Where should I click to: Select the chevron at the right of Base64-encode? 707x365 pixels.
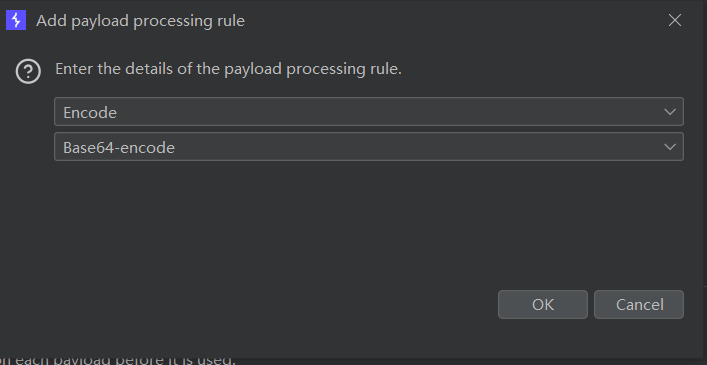click(x=670, y=147)
